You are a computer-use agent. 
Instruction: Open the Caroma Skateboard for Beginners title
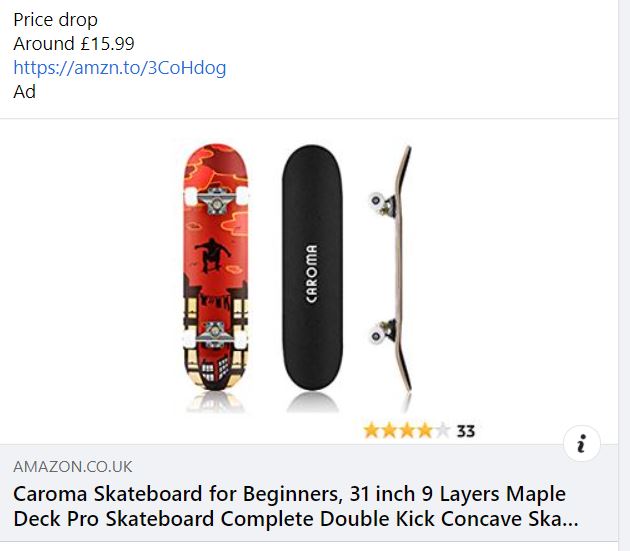coord(296,506)
